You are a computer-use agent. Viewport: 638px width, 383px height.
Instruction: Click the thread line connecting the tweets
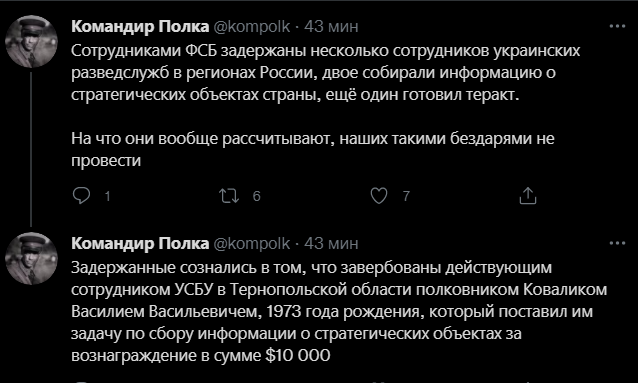(x=31, y=149)
